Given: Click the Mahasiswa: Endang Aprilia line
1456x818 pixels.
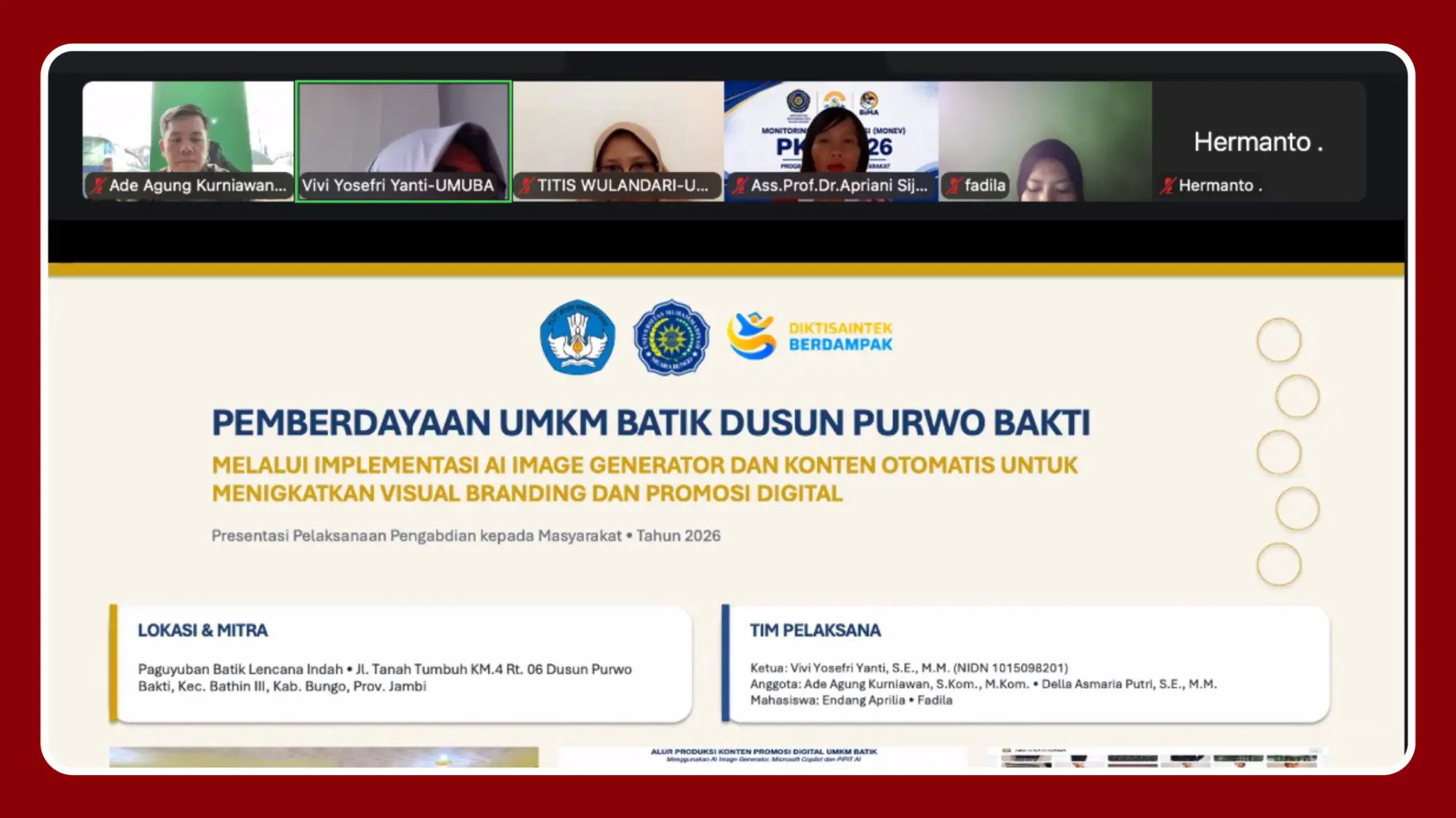Looking at the screenshot, I should click(x=852, y=700).
